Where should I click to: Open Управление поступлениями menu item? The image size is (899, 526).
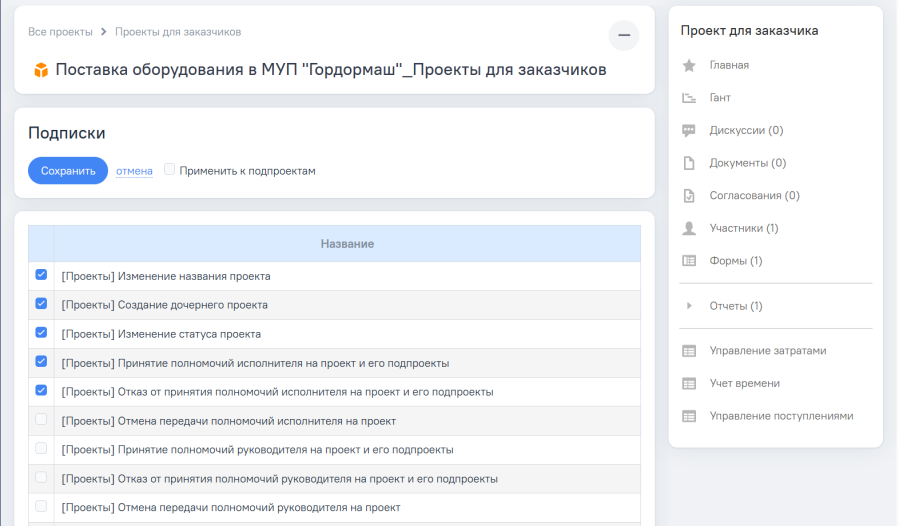point(781,416)
